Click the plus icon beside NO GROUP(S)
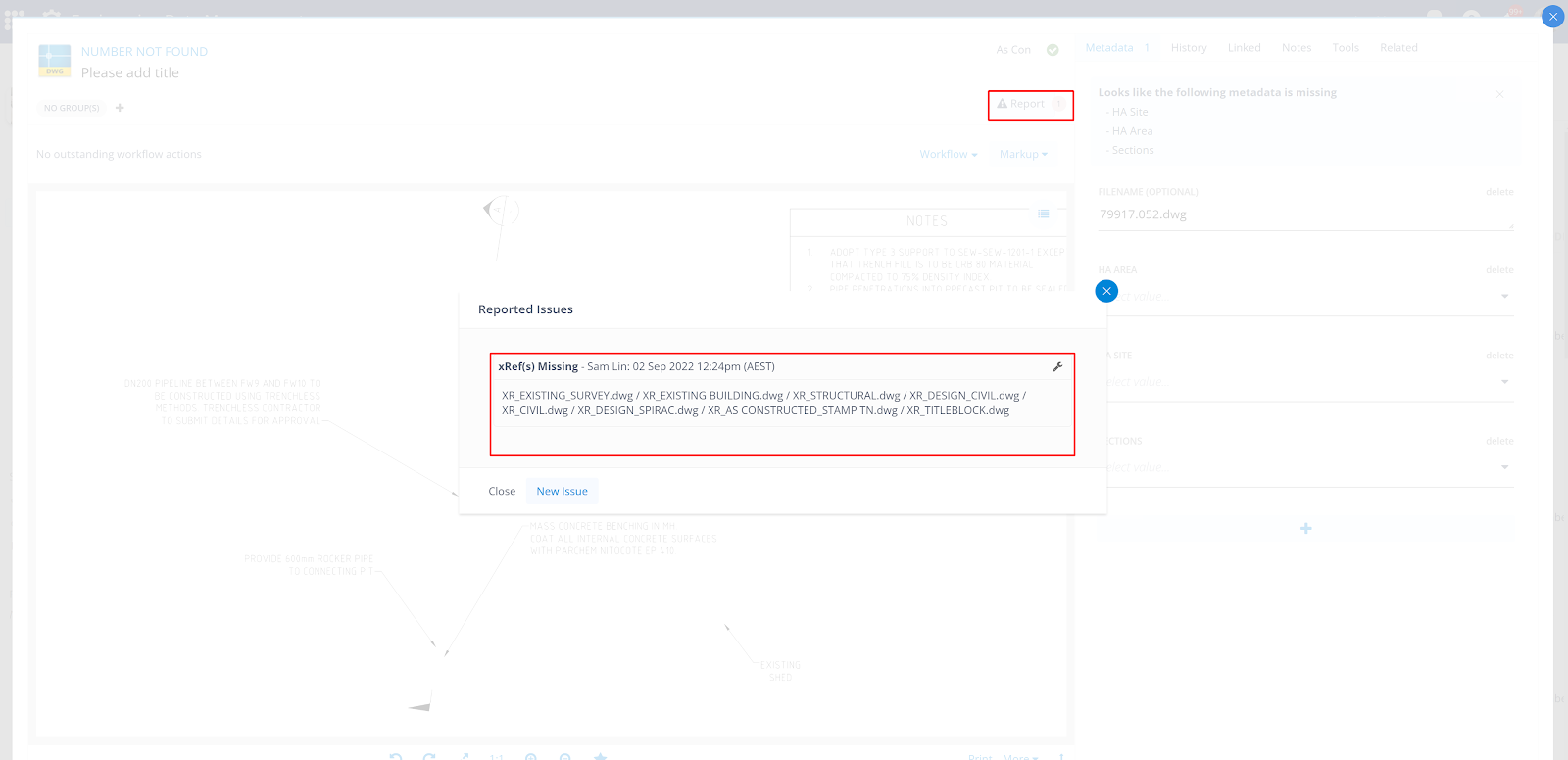The height and width of the screenshot is (760, 1568). pyautogui.click(x=120, y=108)
